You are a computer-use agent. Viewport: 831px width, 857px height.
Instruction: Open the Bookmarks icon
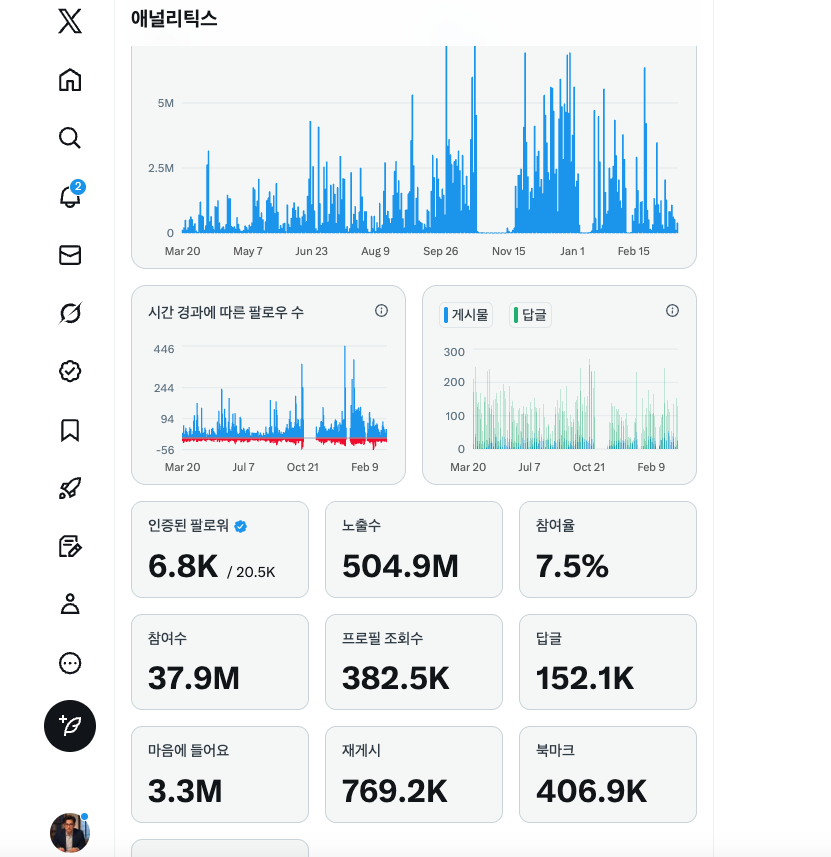point(69,429)
